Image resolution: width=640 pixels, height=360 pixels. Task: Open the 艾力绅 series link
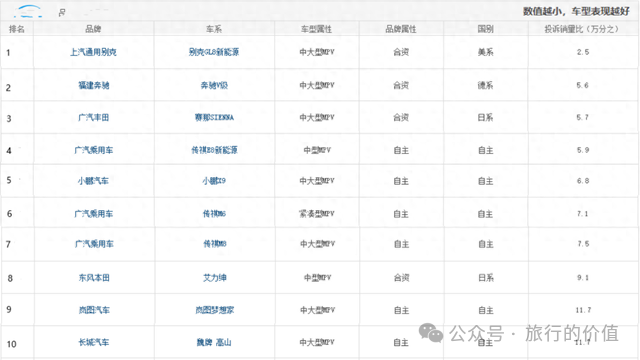click(215, 278)
